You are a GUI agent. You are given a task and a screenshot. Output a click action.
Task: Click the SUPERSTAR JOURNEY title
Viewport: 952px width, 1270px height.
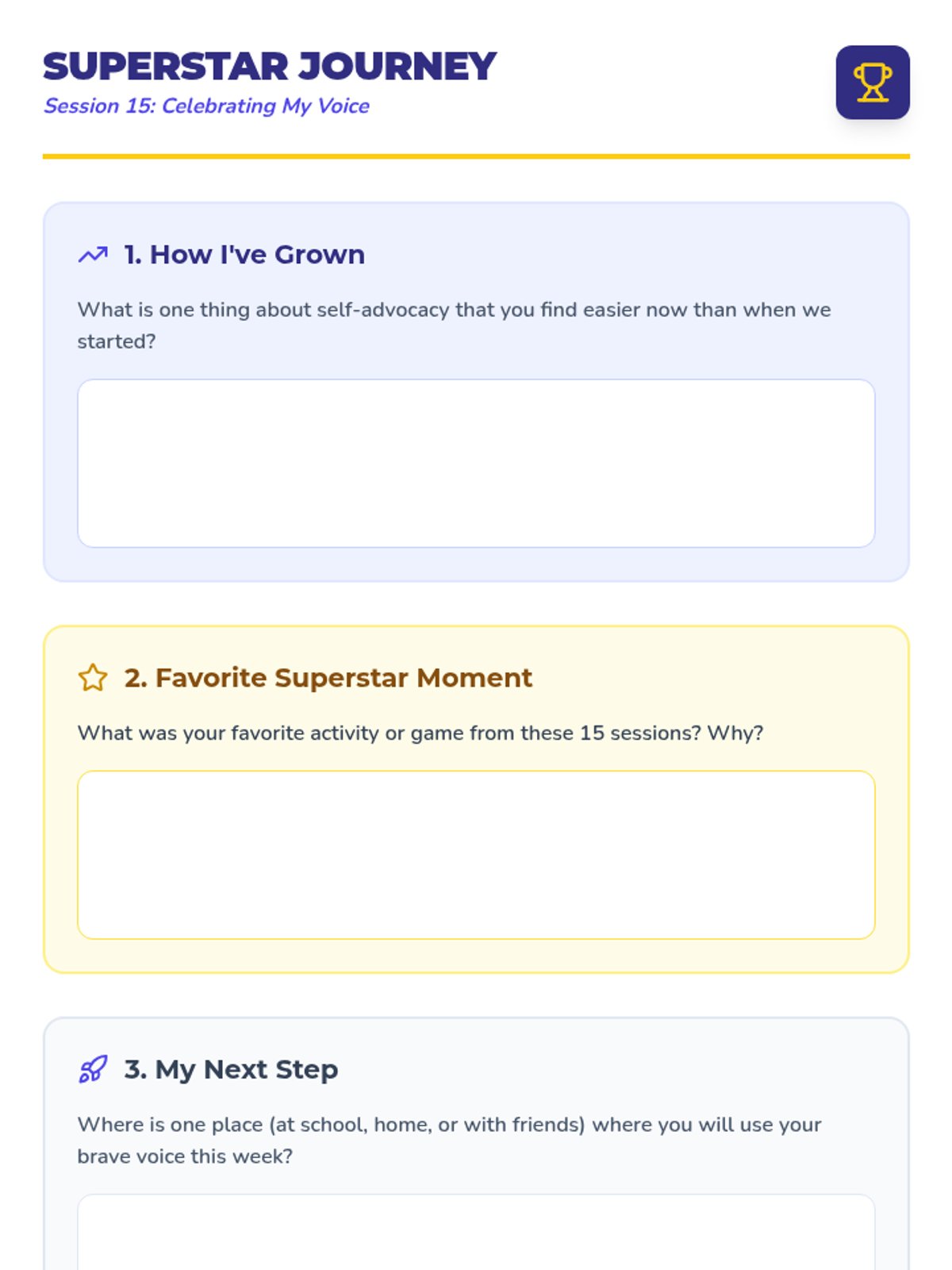pyautogui.click(x=270, y=67)
